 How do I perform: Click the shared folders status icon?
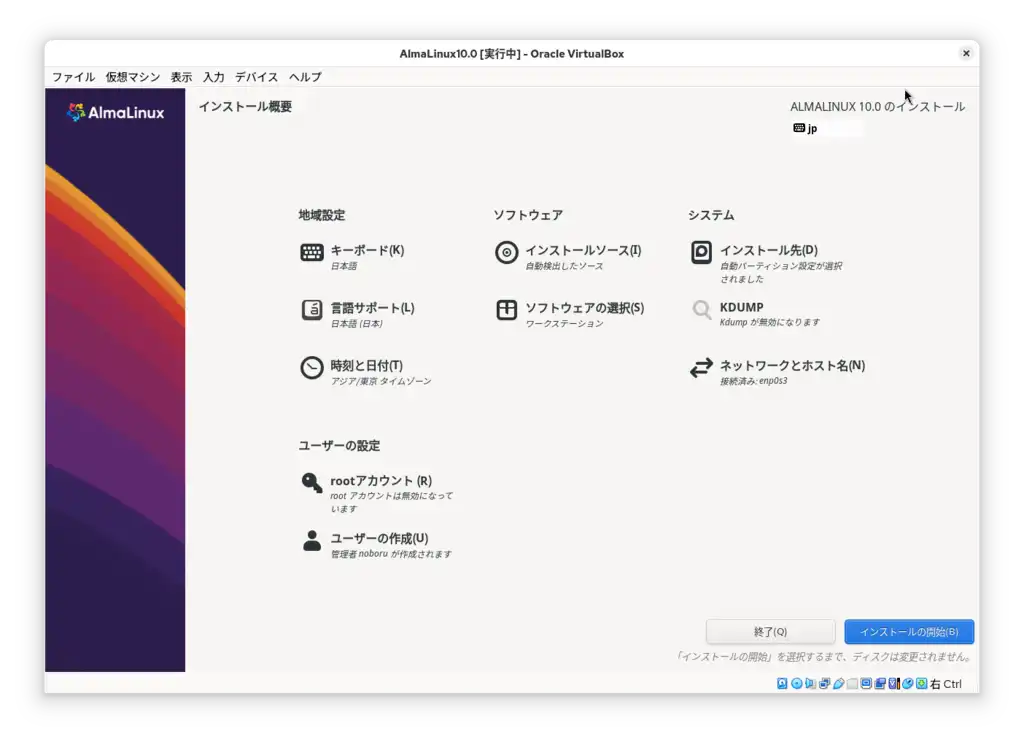coord(879,684)
